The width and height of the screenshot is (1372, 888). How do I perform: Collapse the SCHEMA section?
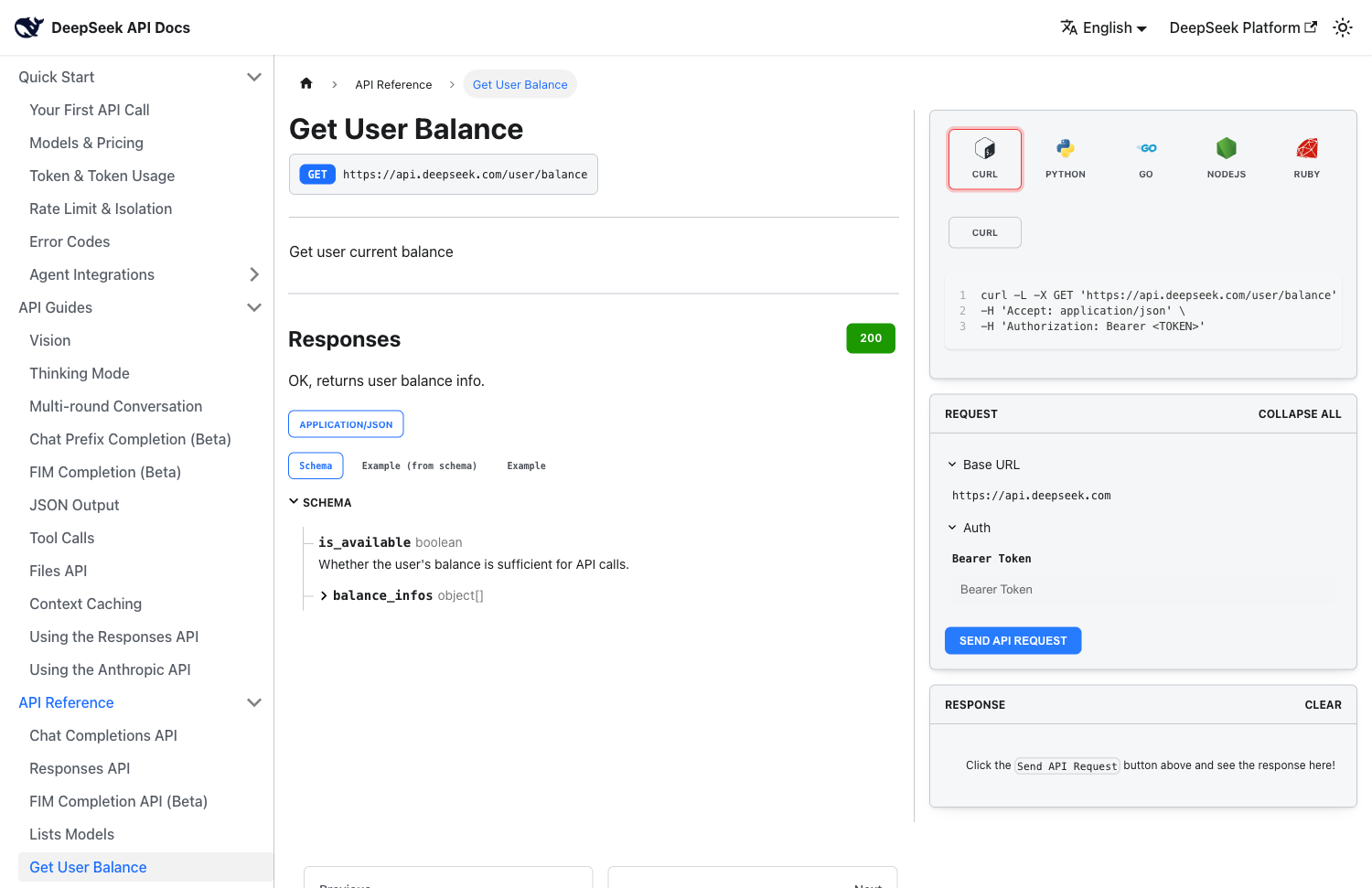point(320,502)
